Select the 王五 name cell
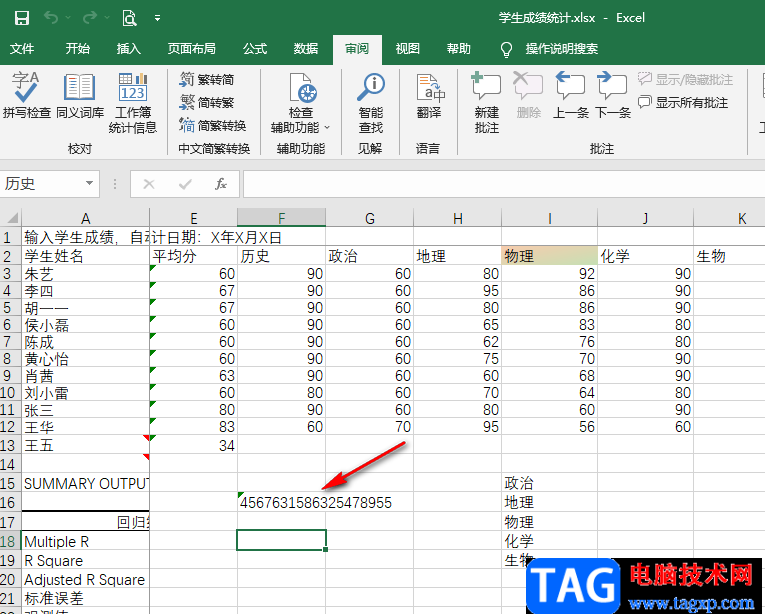This screenshot has height=614, width=765. [x=85, y=445]
